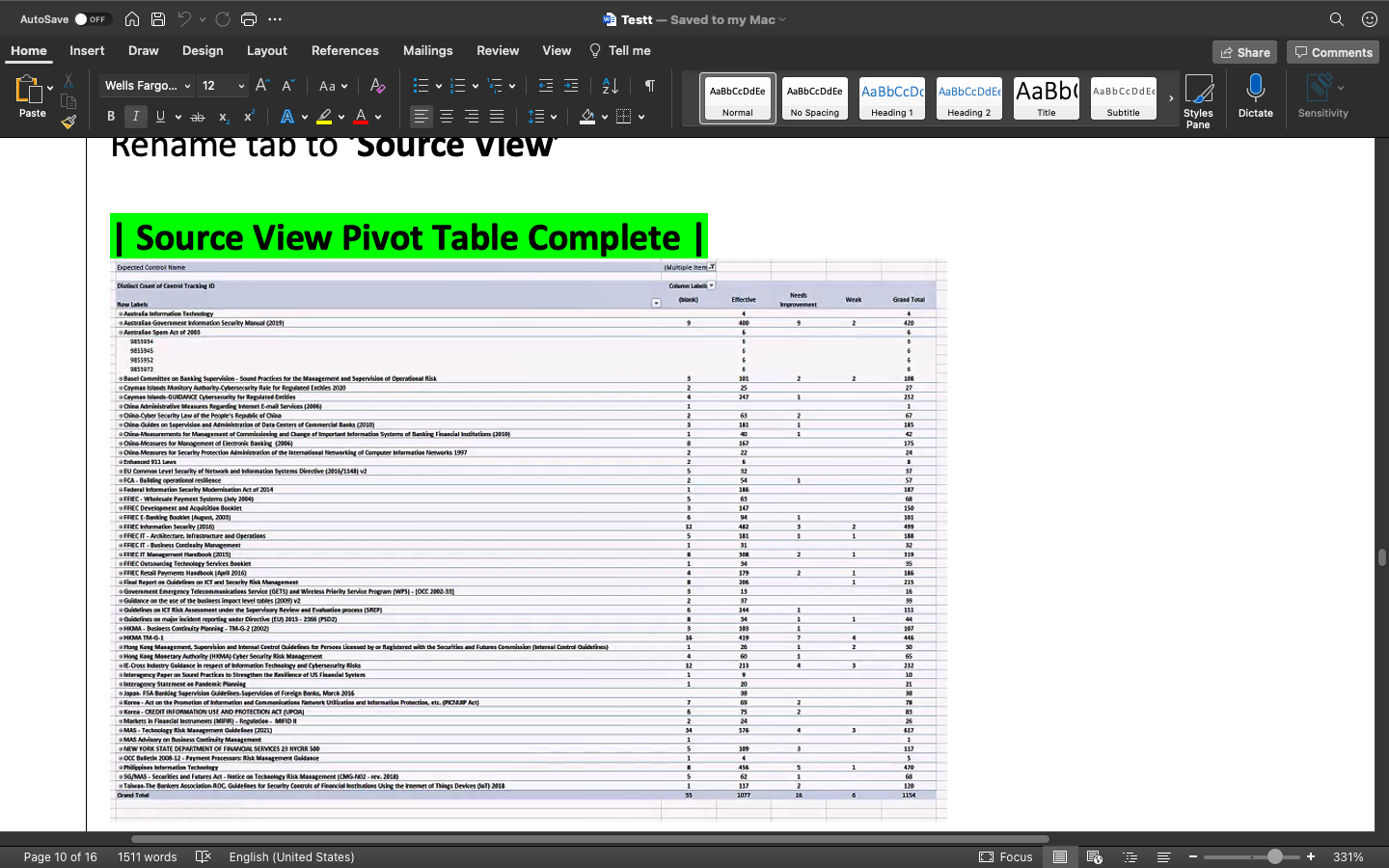Screen dimensions: 1389x868
Task: Switch to the Insert tab
Action: point(87,51)
